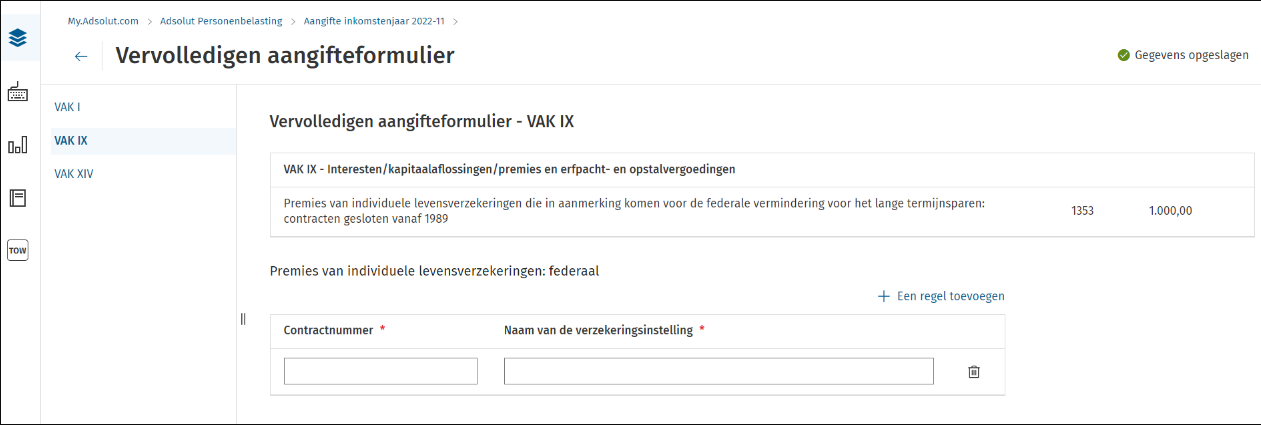Focus Naam van de verzekeringsinstelling input
The image size is (1261, 425).
719,371
